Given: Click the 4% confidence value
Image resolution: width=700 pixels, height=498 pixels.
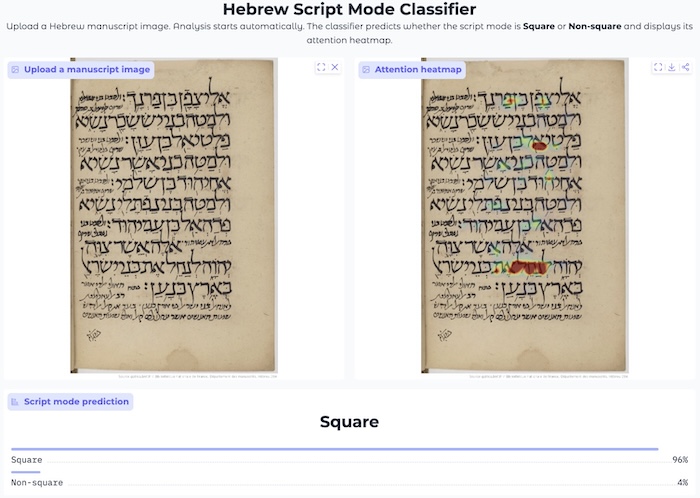Looking at the screenshot, I should pos(683,482).
